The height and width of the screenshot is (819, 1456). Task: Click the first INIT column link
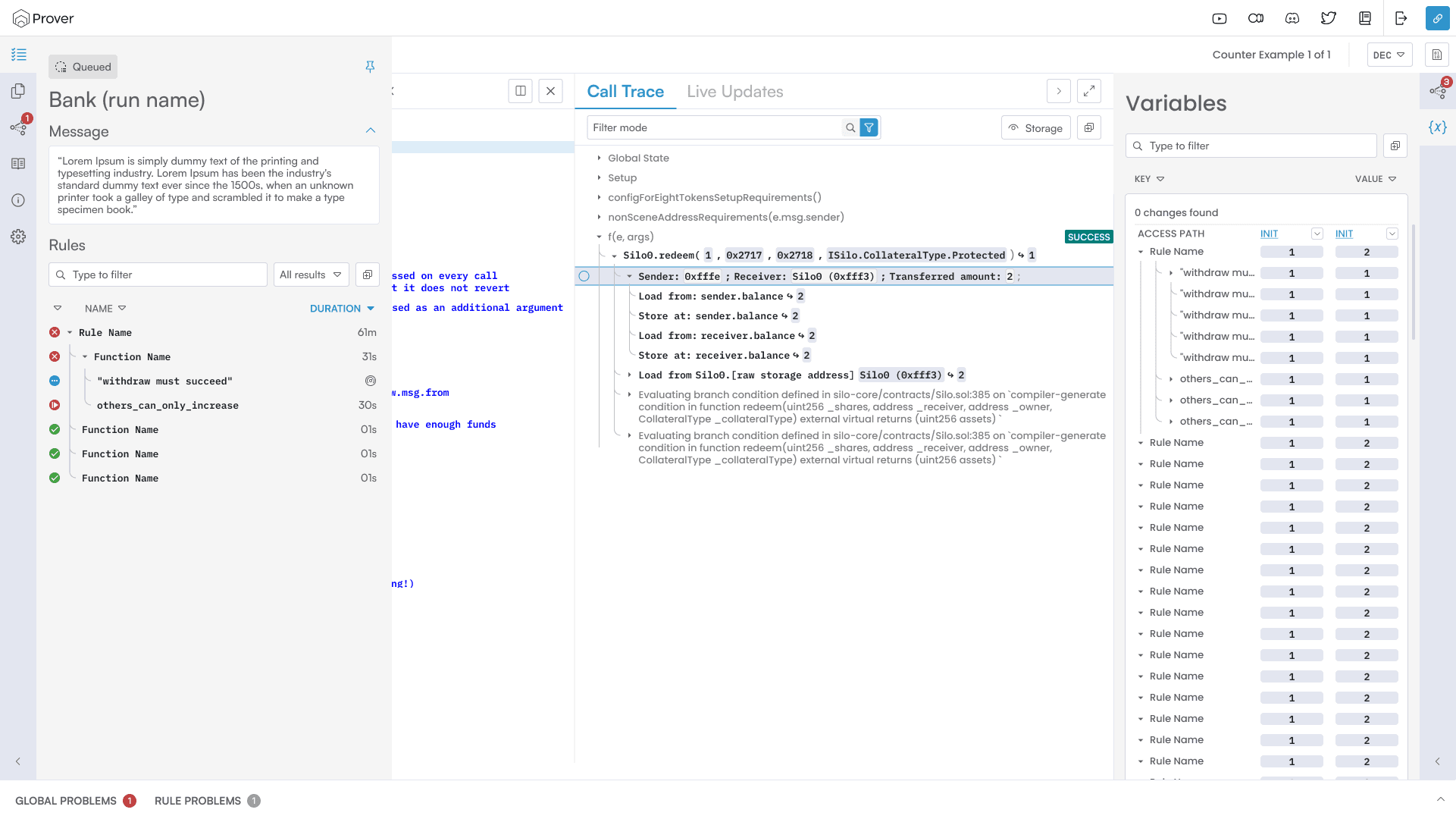click(x=1269, y=234)
